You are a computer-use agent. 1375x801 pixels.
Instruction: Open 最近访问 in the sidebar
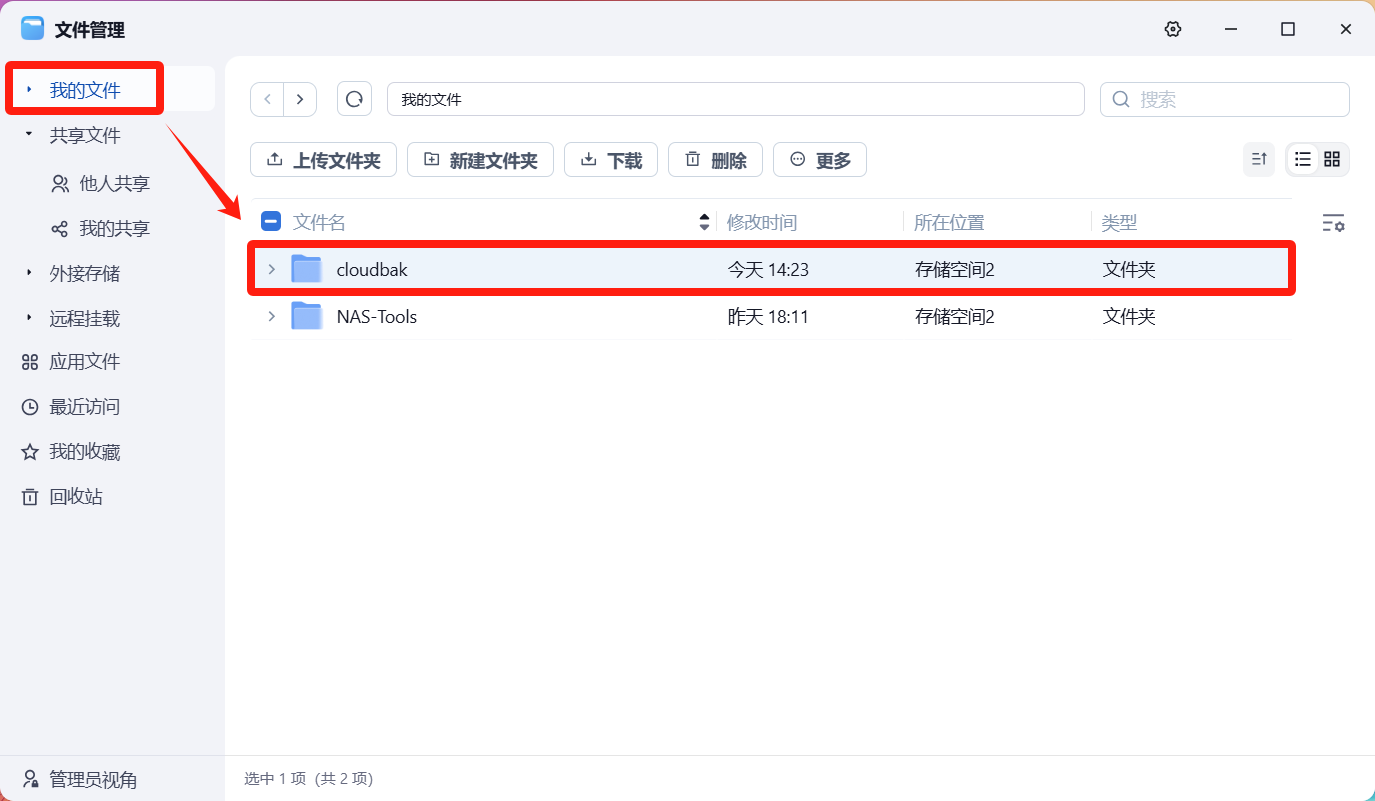click(x=84, y=407)
